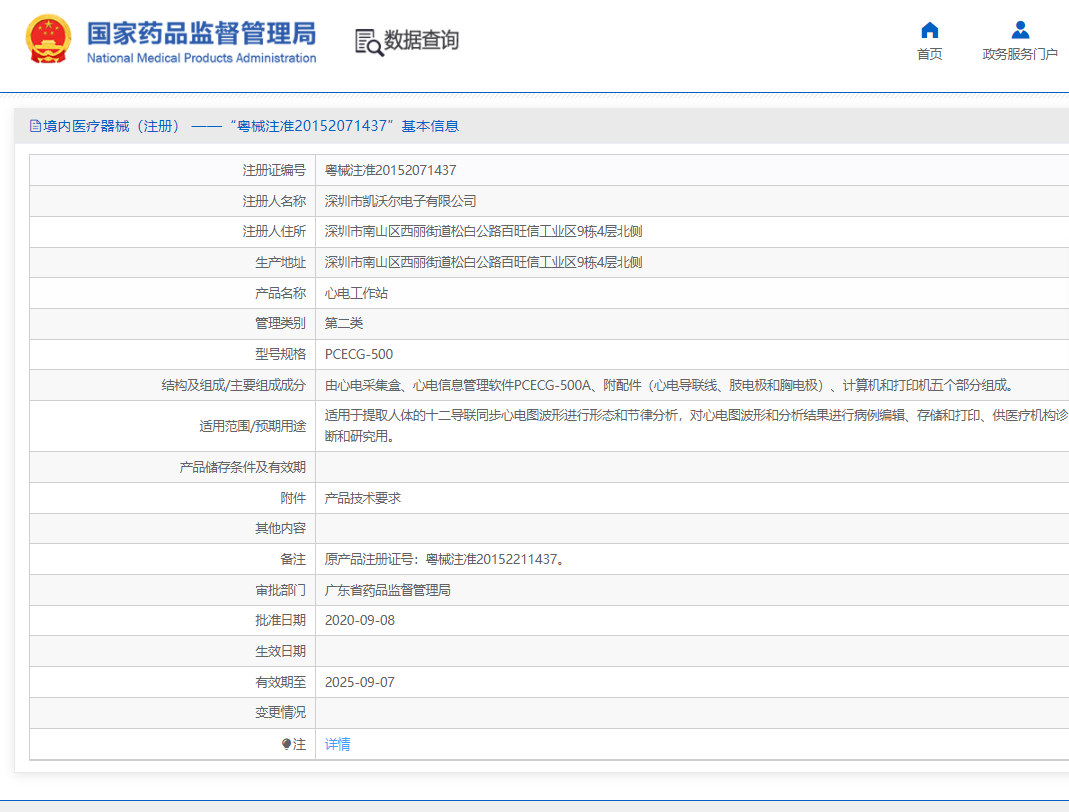Click National Medical Products Administration text
The width and height of the screenshot is (1069, 812).
202,58
